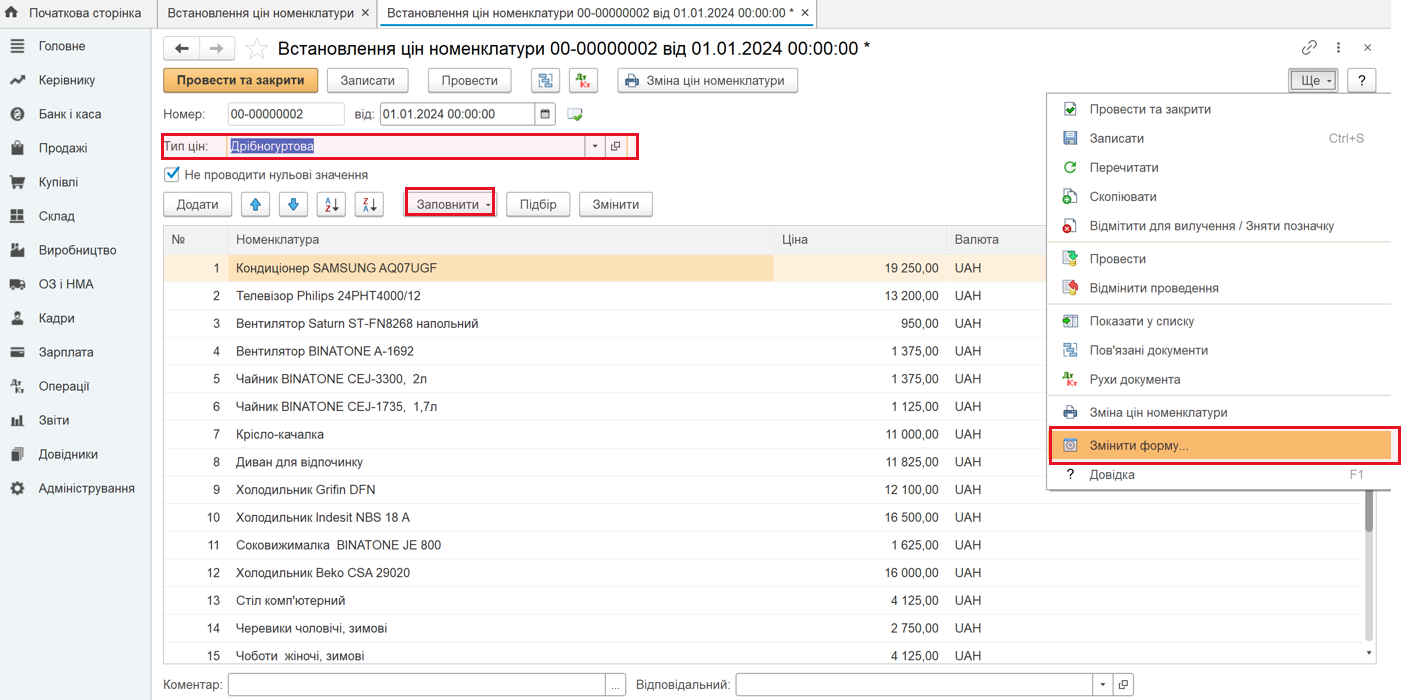Expand the 'Відповідальний' dropdown arrow
This screenshot has width=1401, height=700.
click(x=1103, y=685)
